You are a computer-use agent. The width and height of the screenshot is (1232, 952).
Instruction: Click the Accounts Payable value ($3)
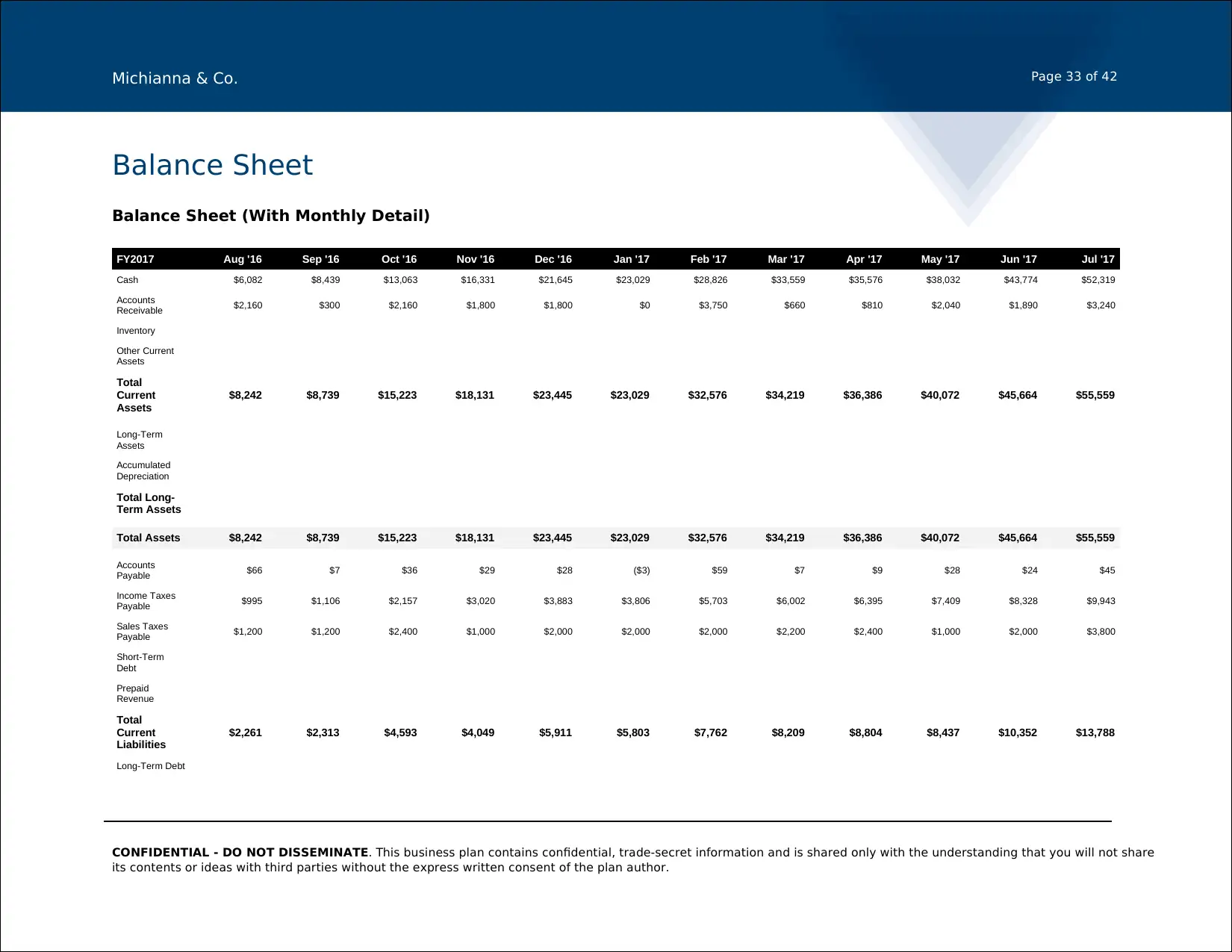tap(641, 570)
